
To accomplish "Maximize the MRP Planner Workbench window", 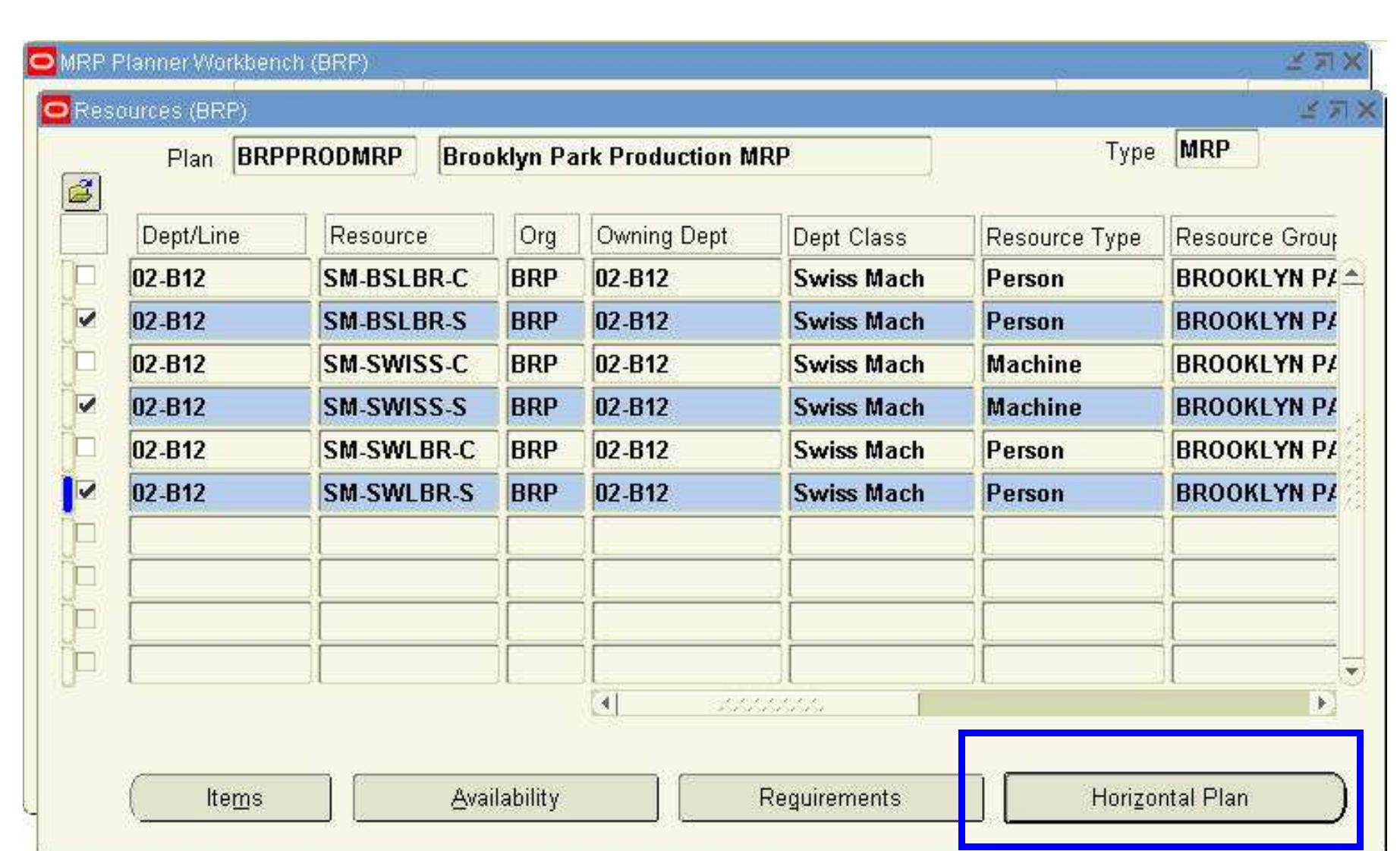I will (x=1323, y=61).
